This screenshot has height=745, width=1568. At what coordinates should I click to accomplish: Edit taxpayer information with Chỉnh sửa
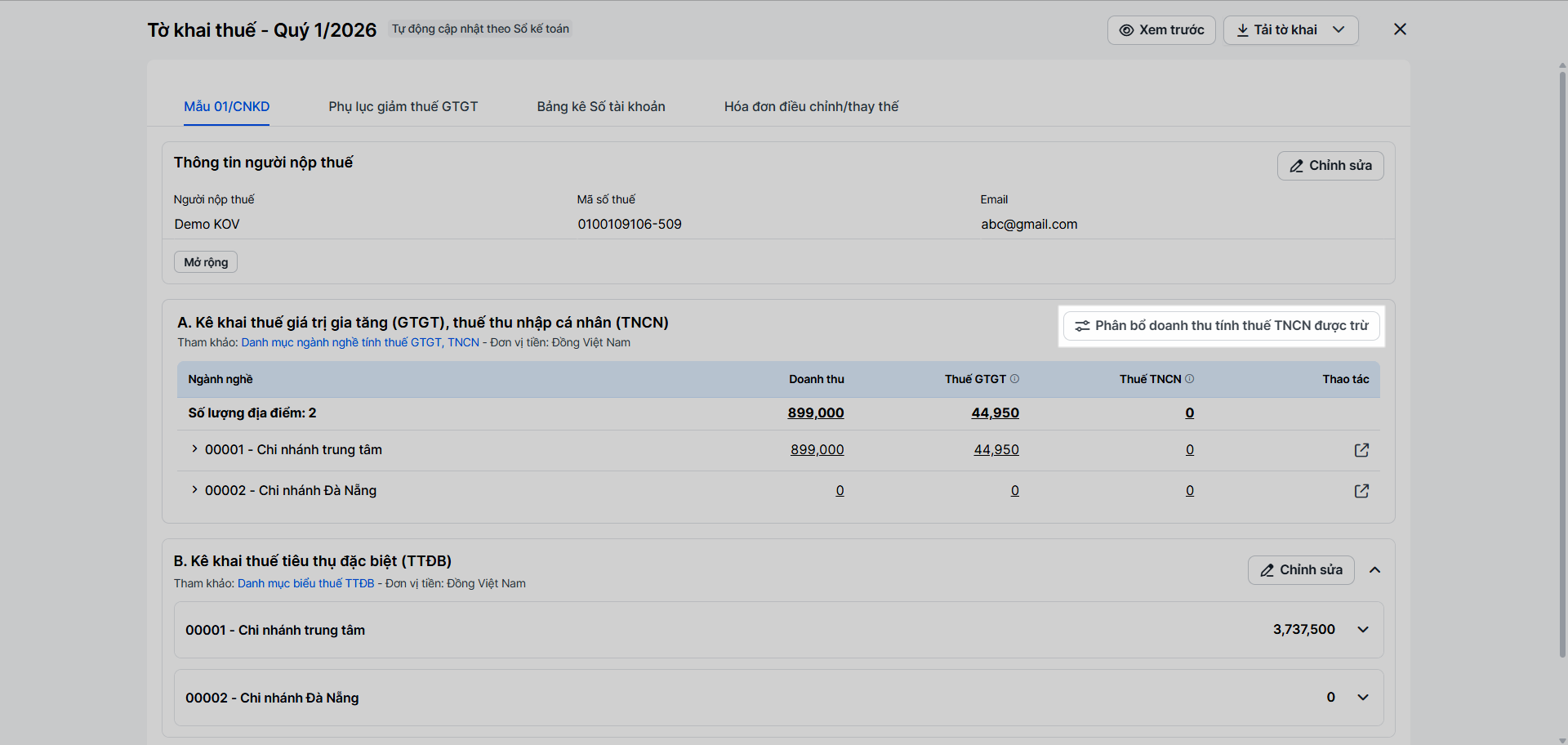tap(1330, 166)
